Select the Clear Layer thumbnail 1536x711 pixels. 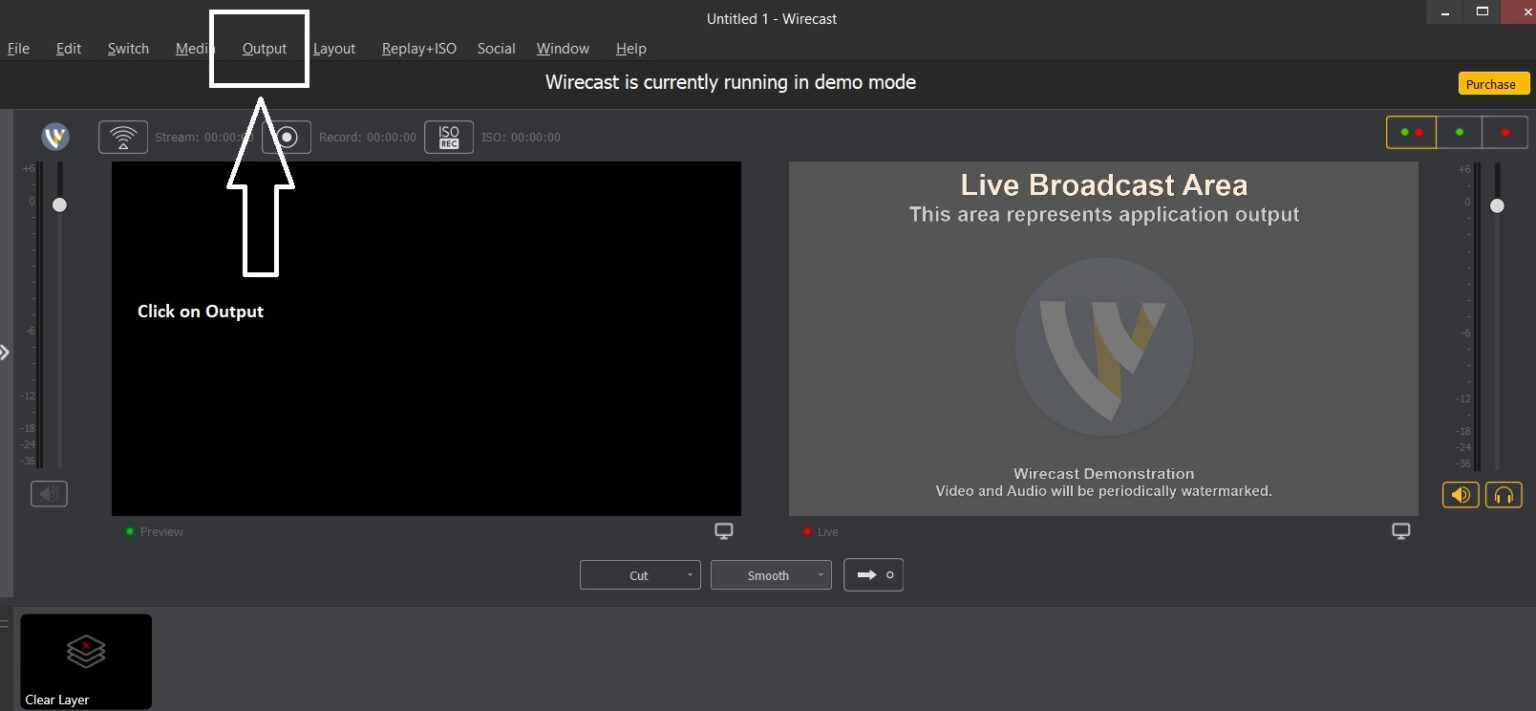pos(86,661)
